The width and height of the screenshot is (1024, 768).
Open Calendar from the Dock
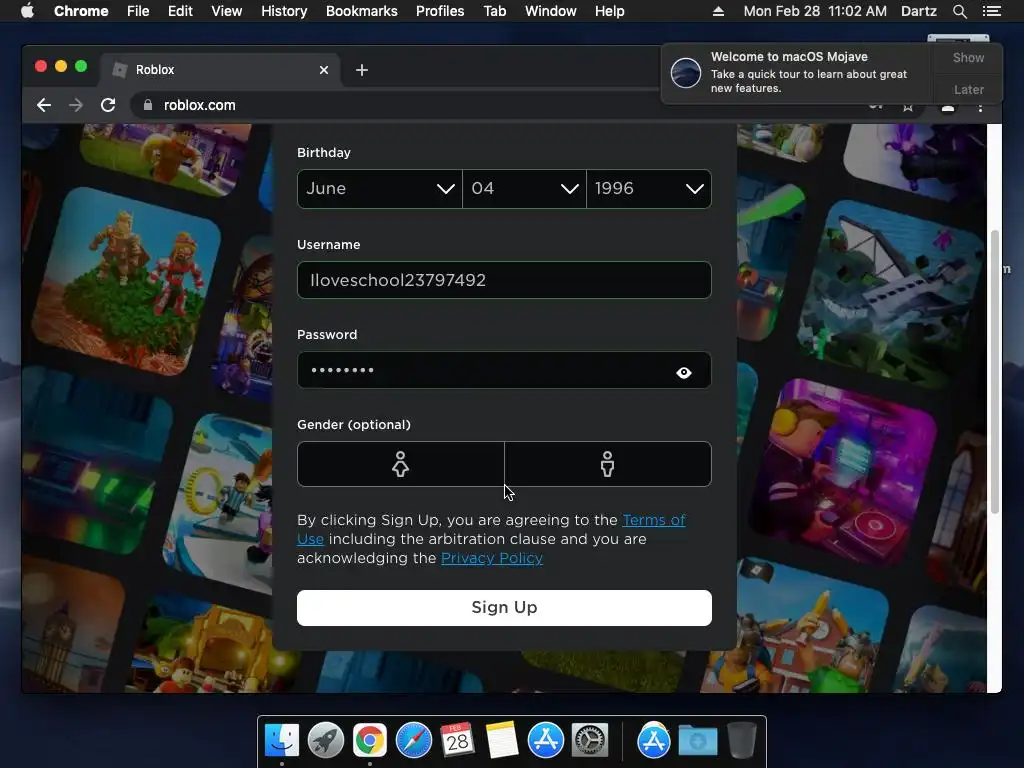pyautogui.click(x=457, y=741)
